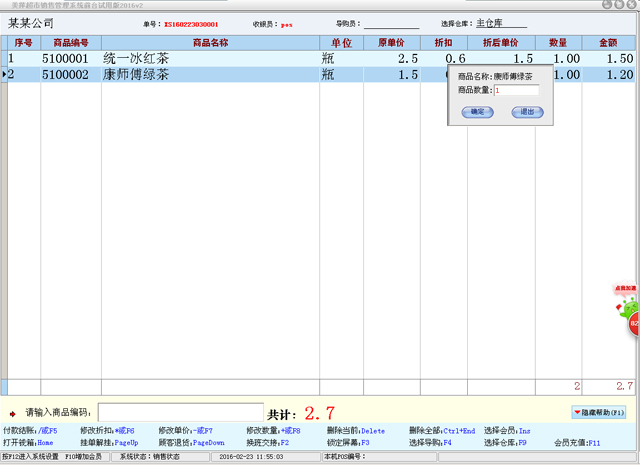
Task: Click the 商品名称 column header
Action: coord(210,43)
